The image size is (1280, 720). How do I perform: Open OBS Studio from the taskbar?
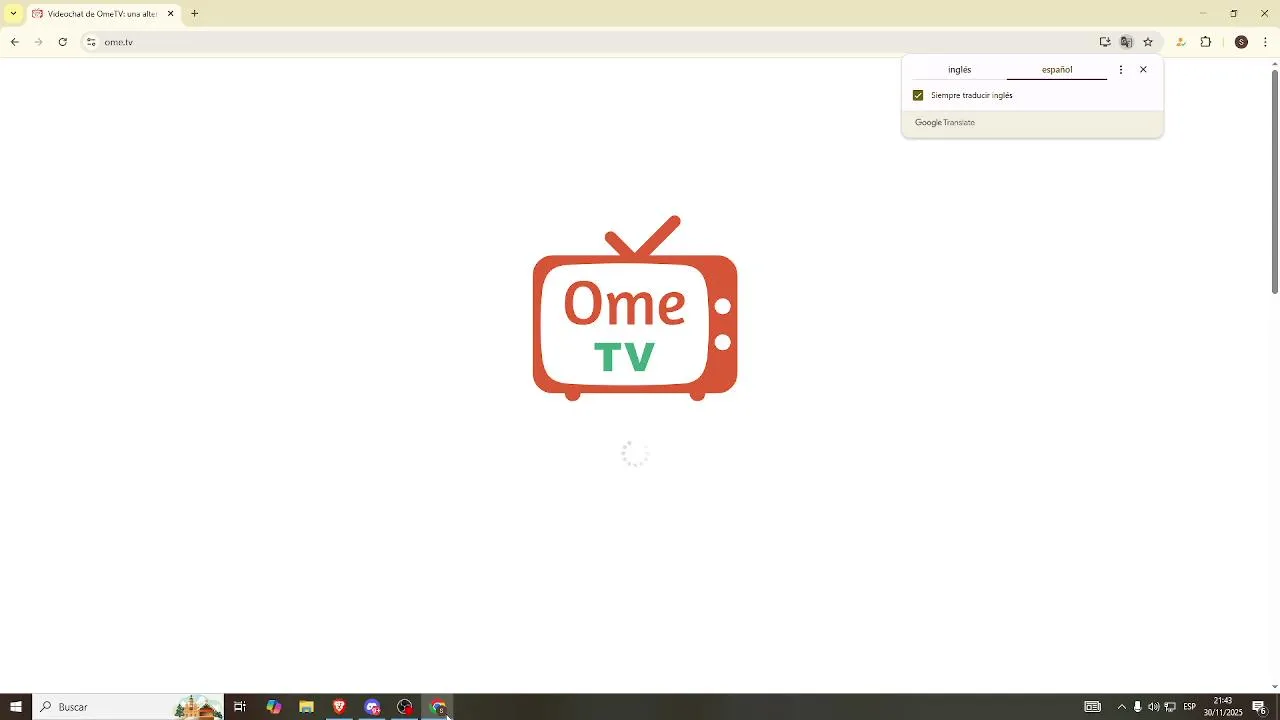click(405, 707)
